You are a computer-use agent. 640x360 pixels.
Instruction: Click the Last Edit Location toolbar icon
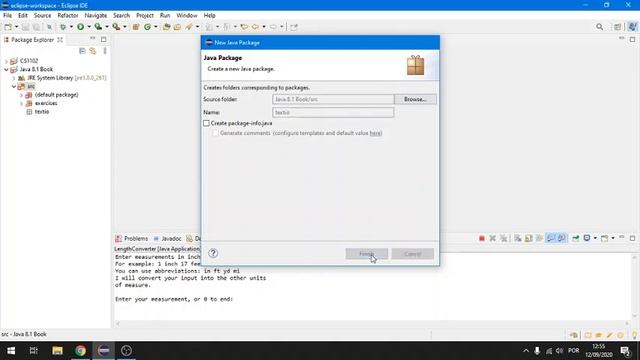coord(244,27)
